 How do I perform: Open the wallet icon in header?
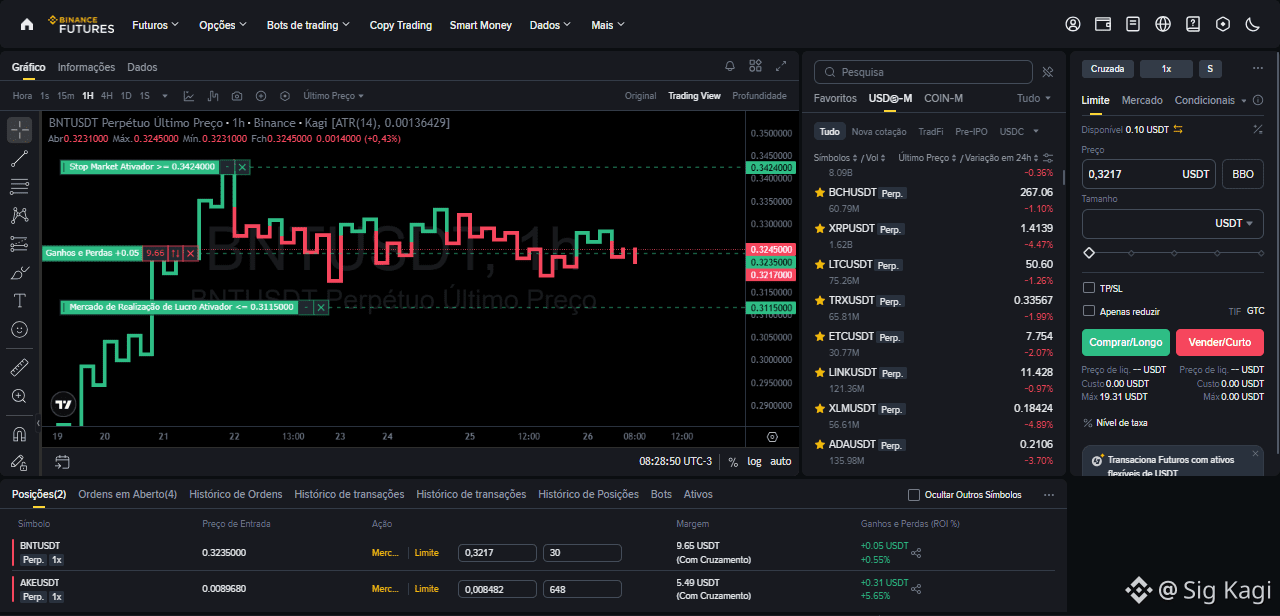click(x=1103, y=24)
